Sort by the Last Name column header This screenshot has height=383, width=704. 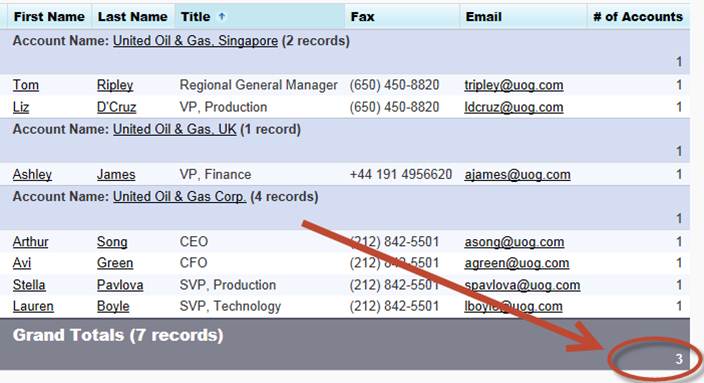pos(132,17)
